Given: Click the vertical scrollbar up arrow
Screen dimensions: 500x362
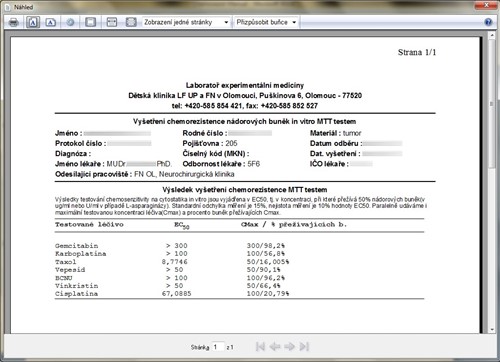Looking at the screenshot, I should tap(492, 35).
